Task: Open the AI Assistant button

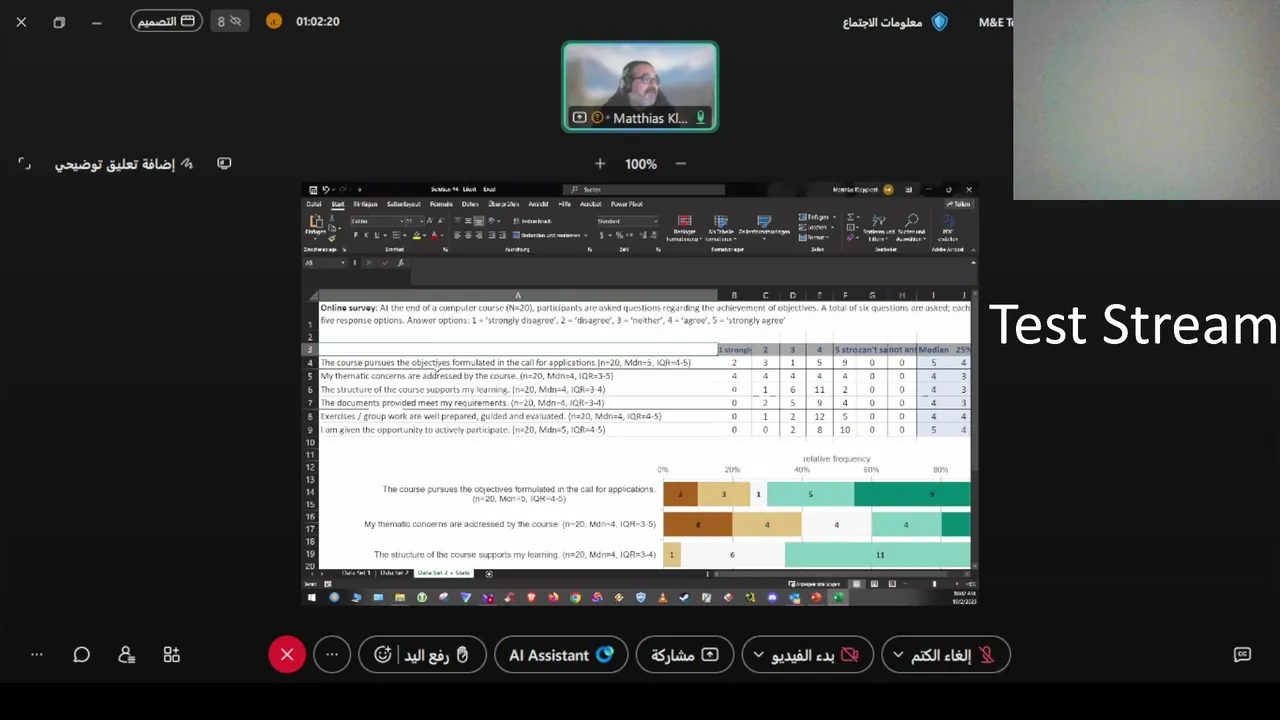Action: pyautogui.click(x=561, y=654)
